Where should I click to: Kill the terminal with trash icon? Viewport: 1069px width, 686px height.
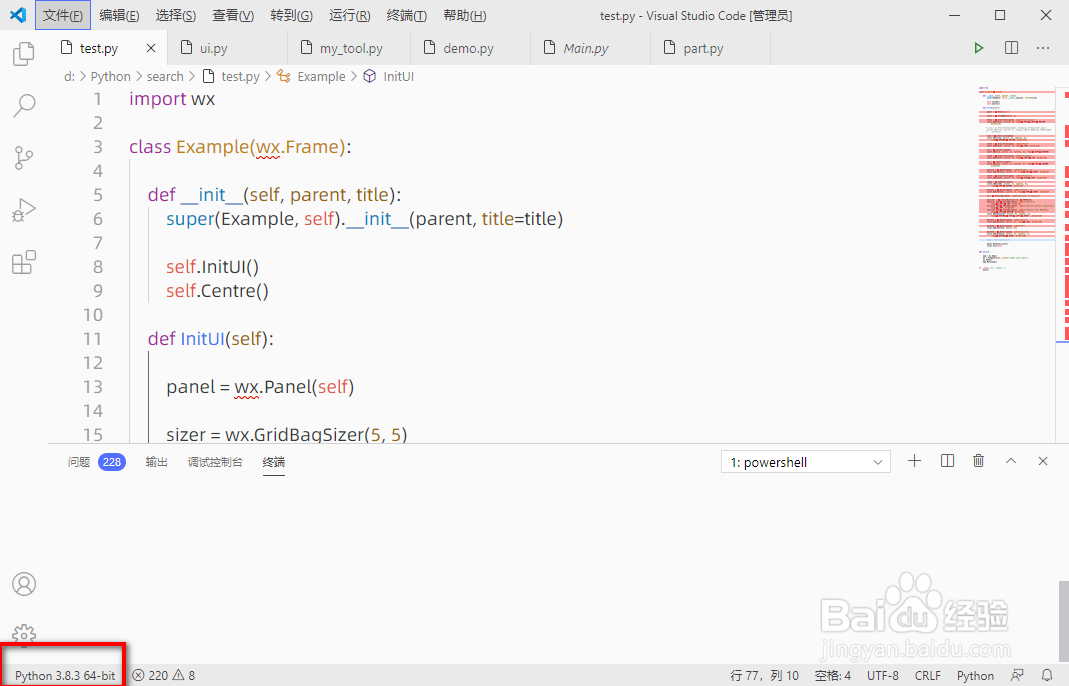978,461
